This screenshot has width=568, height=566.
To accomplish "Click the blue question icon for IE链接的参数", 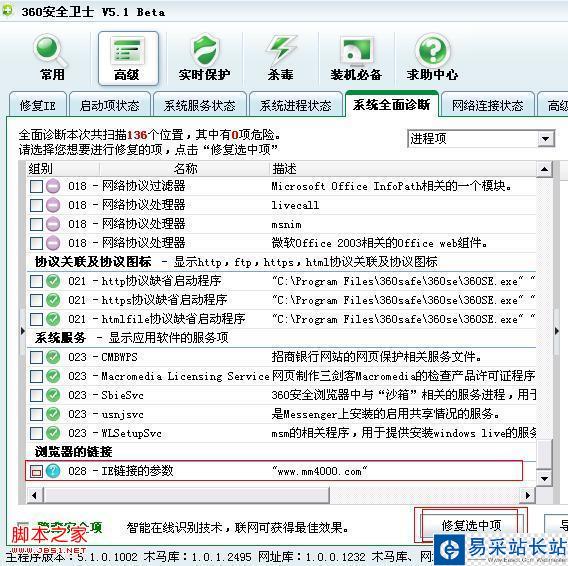I will [x=53, y=471].
